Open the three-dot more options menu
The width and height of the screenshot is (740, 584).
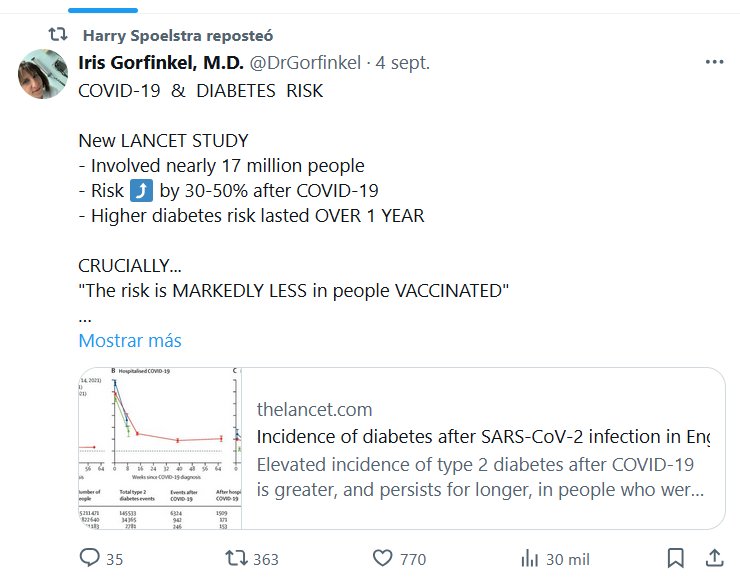[713, 62]
